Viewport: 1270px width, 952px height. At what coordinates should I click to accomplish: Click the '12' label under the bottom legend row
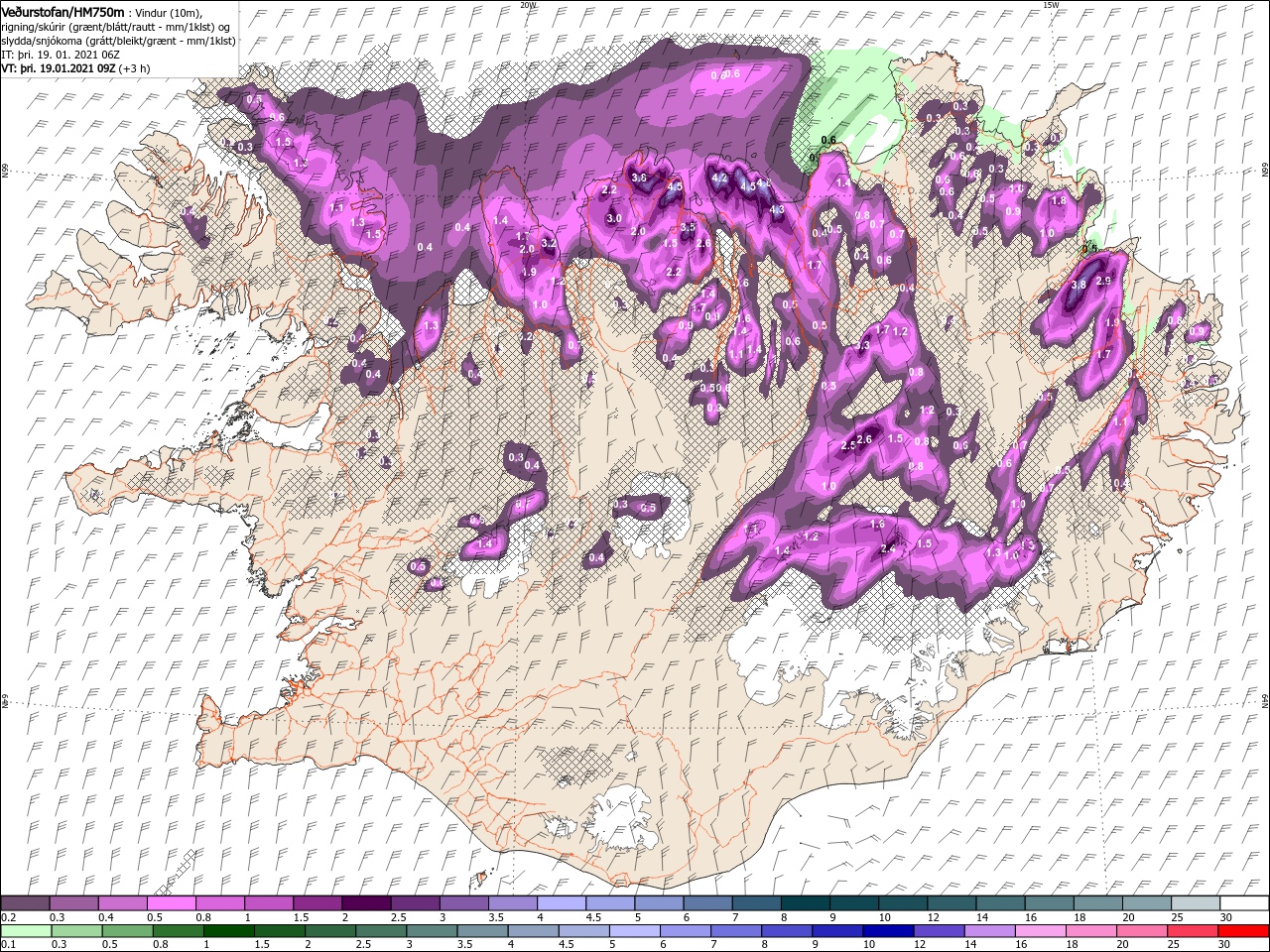point(919,945)
